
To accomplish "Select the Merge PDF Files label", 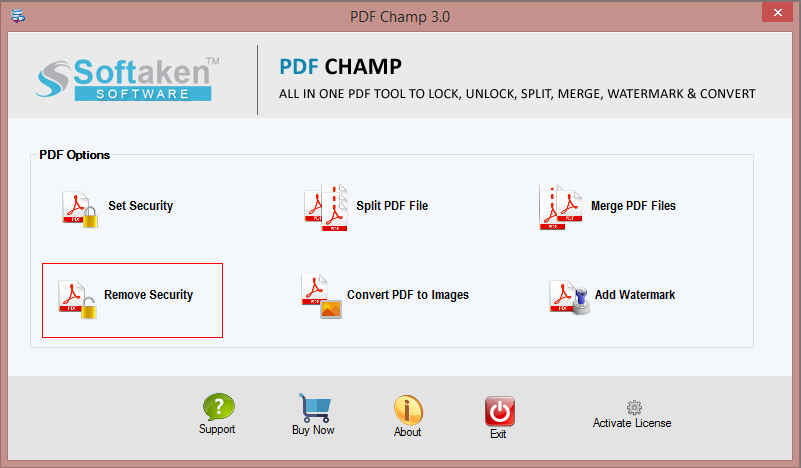I will point(633,206).
